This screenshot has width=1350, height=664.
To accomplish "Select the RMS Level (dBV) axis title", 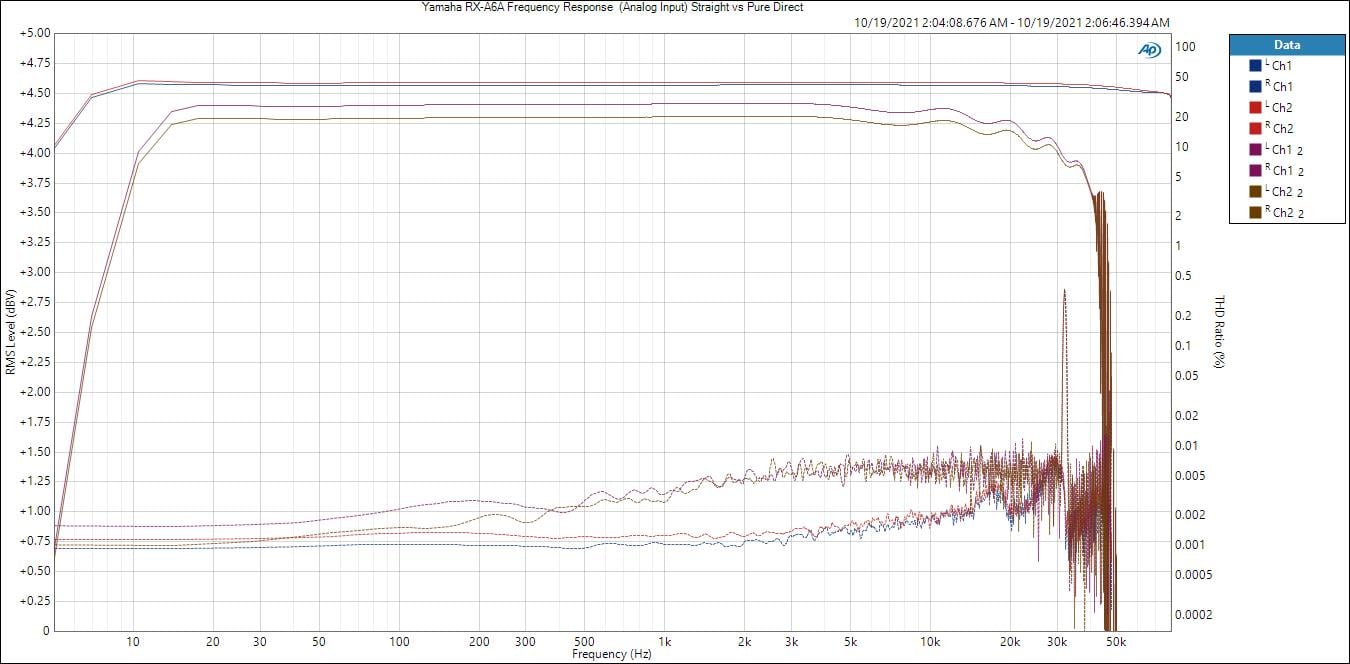I will (x=10, y=332).
